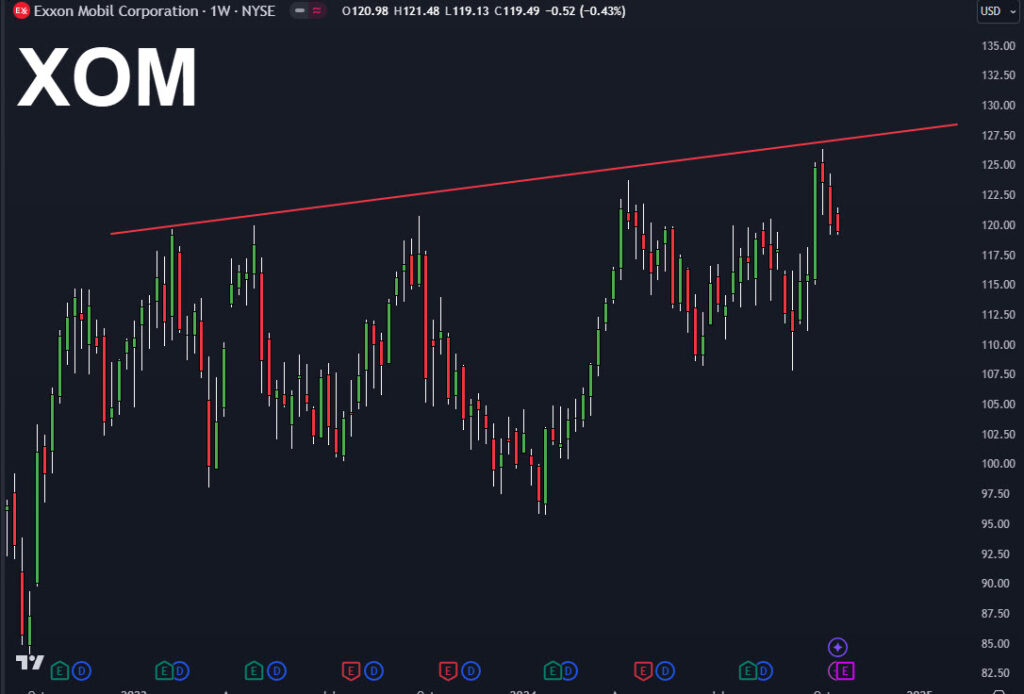Click the 115.00 price axis label
The image size is (1024, 694).
(999, 285)
